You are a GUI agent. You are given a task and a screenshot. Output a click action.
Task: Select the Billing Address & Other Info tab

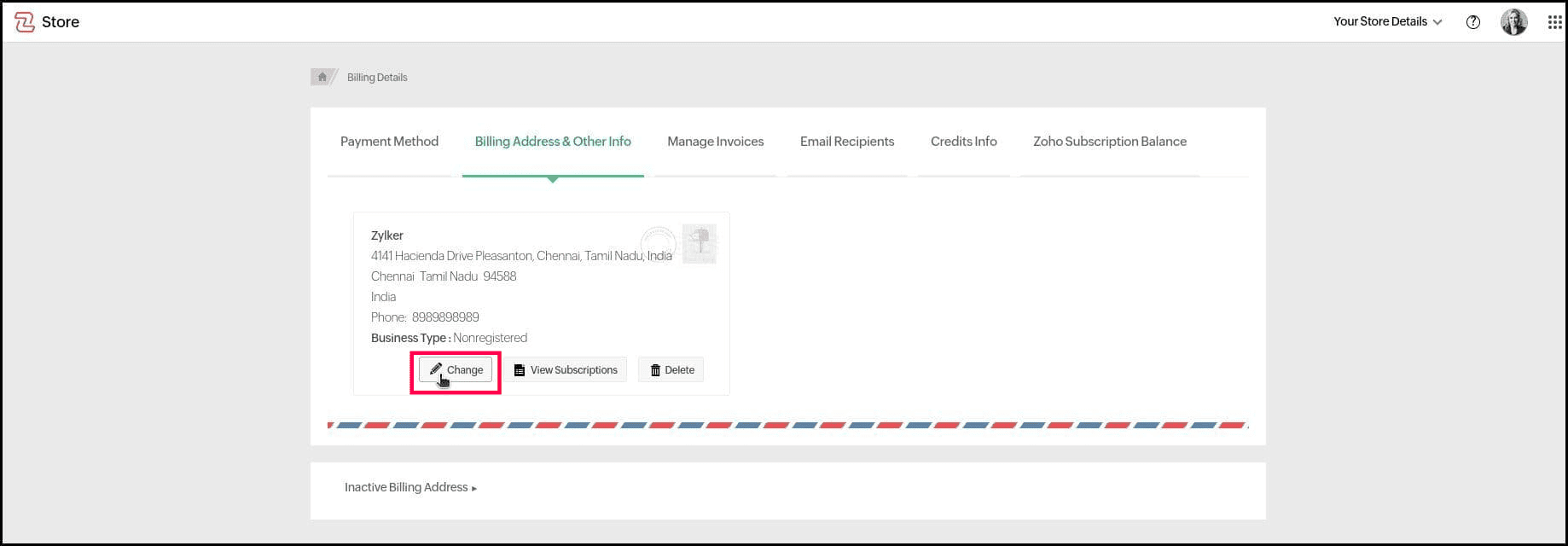pyautogui.click(x=553, y=142)
